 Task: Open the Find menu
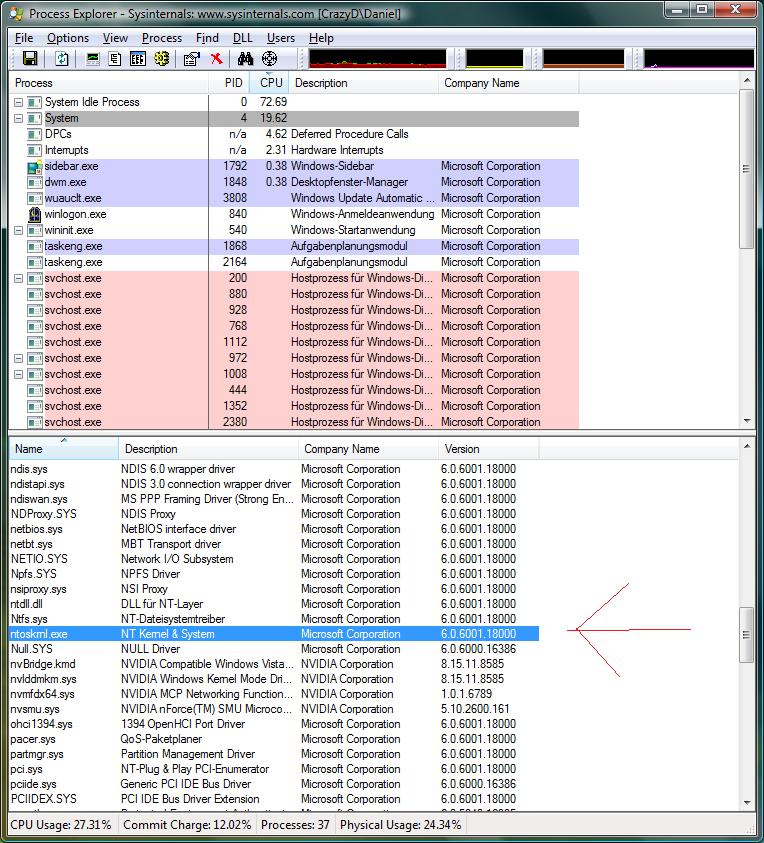point(207,38)
